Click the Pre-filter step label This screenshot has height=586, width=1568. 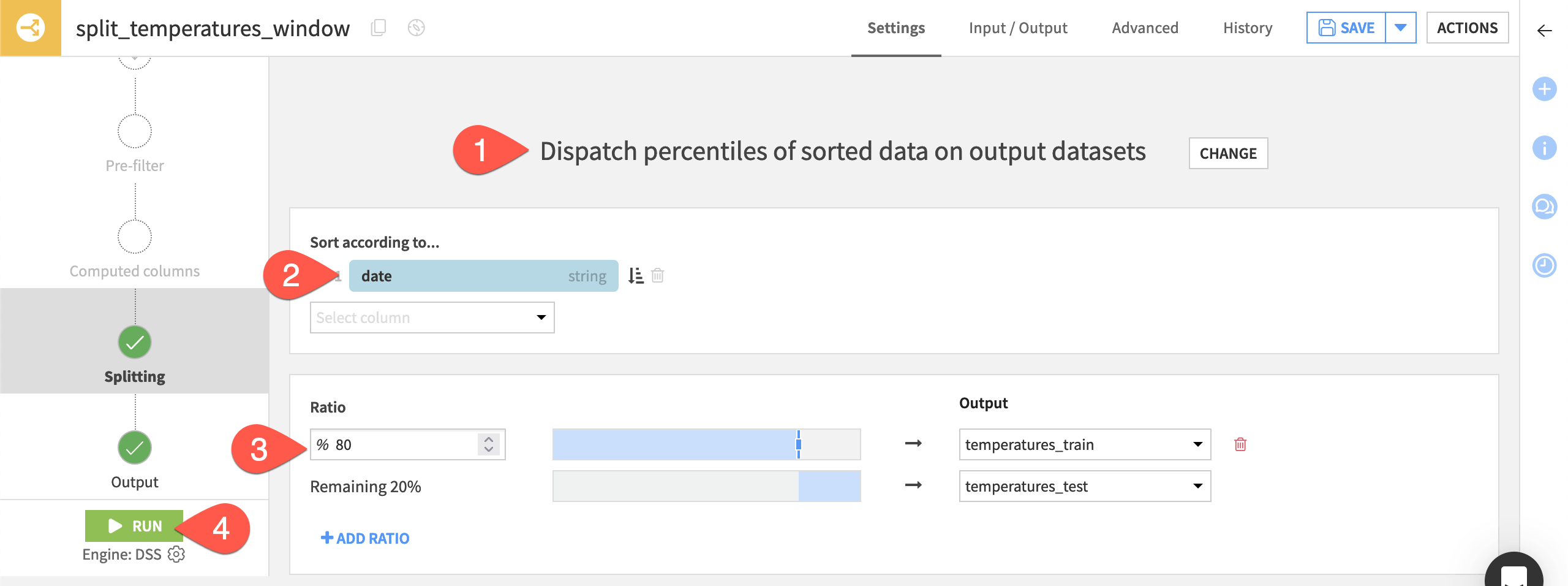click(135, 166)
